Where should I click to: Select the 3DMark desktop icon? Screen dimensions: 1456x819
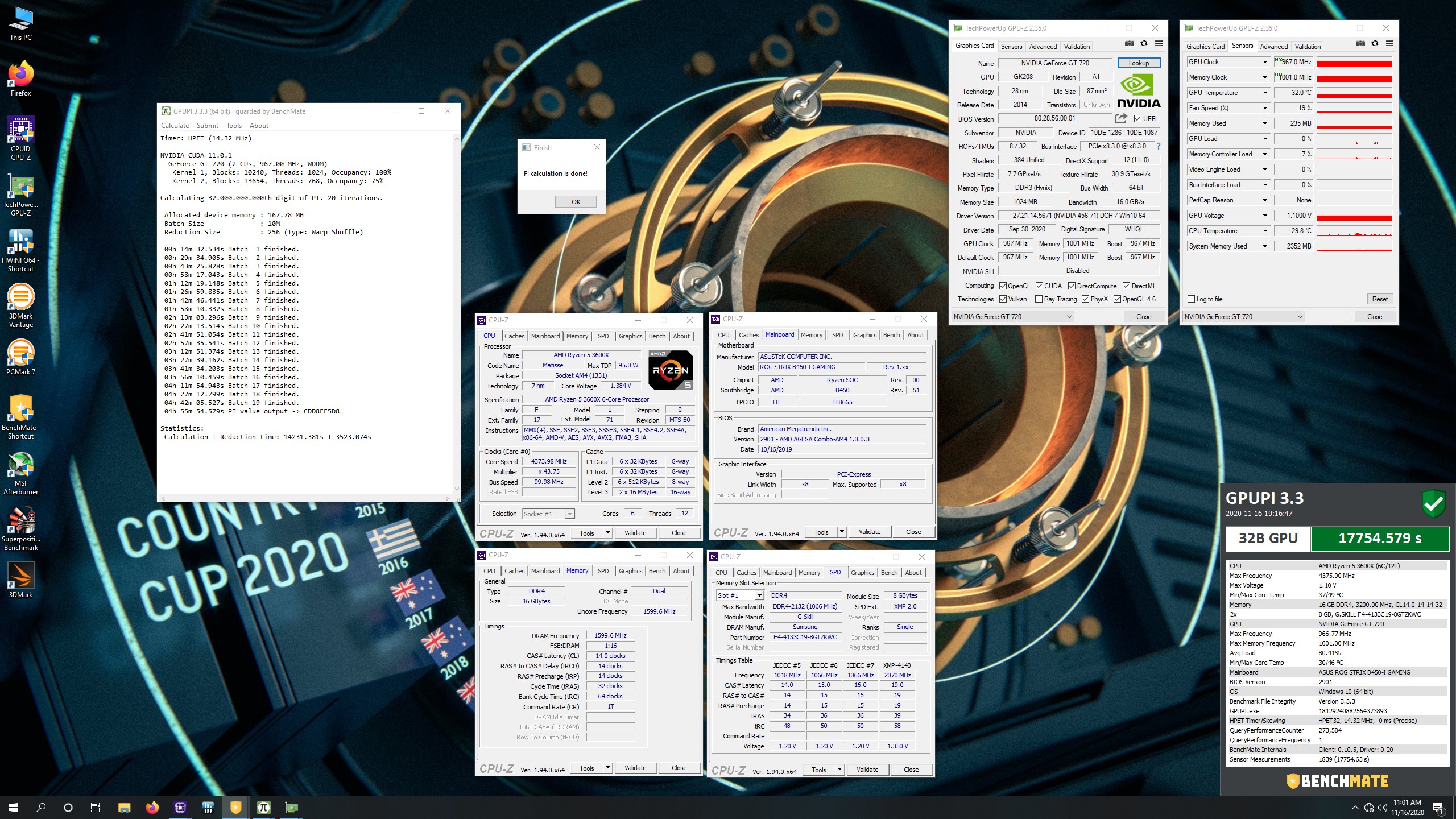[21, 580]
